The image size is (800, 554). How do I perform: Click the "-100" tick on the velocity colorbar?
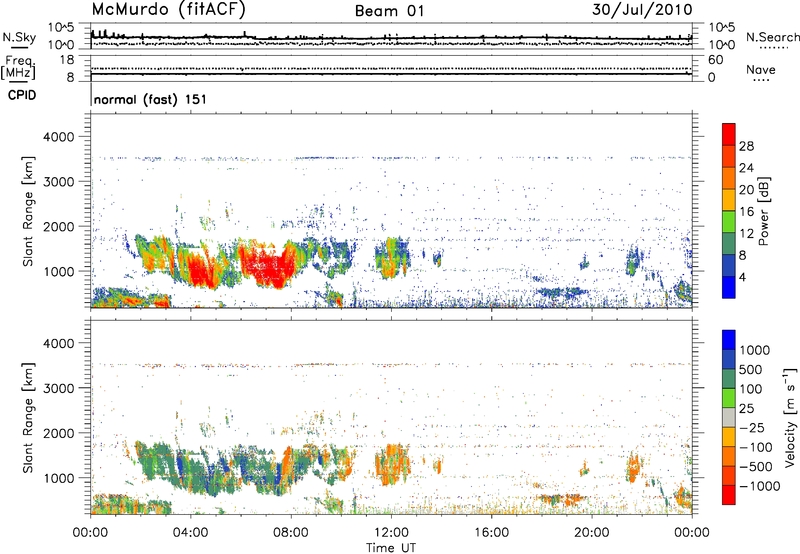tap(755, 447)
